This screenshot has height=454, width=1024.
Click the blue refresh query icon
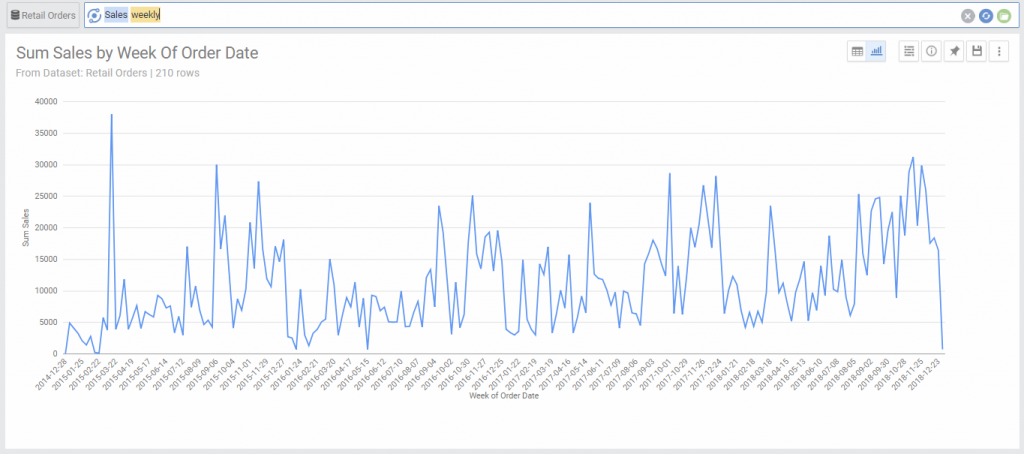985,16
